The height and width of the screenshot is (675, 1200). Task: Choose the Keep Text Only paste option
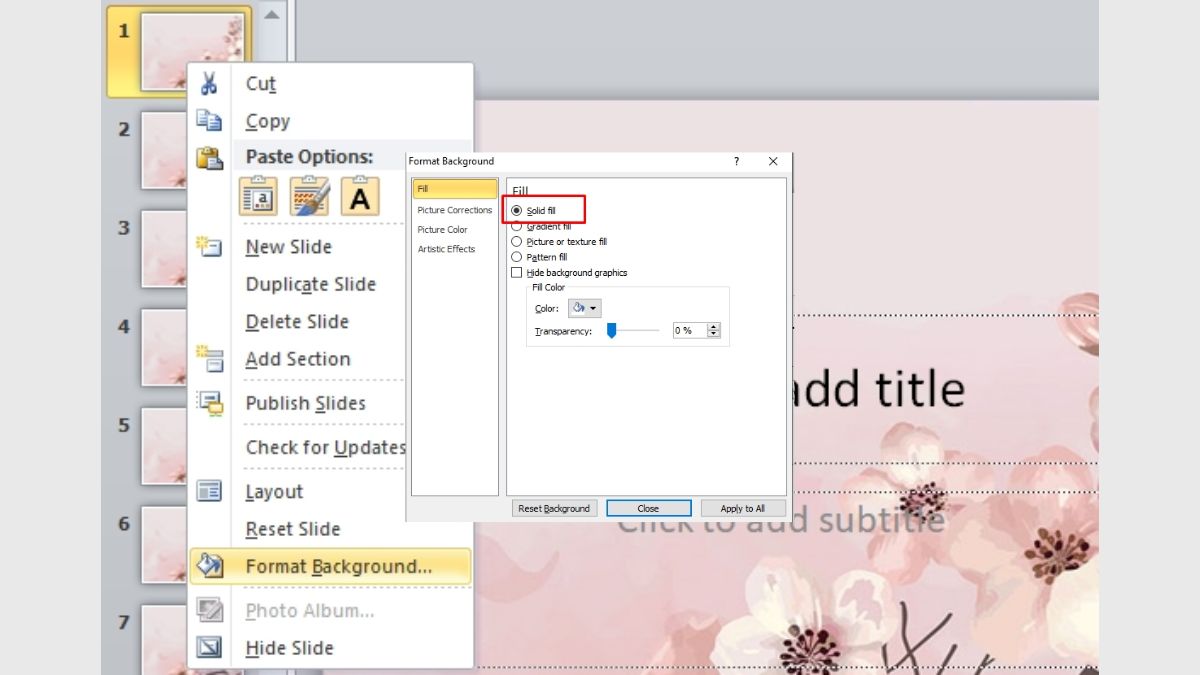[361, 196]
